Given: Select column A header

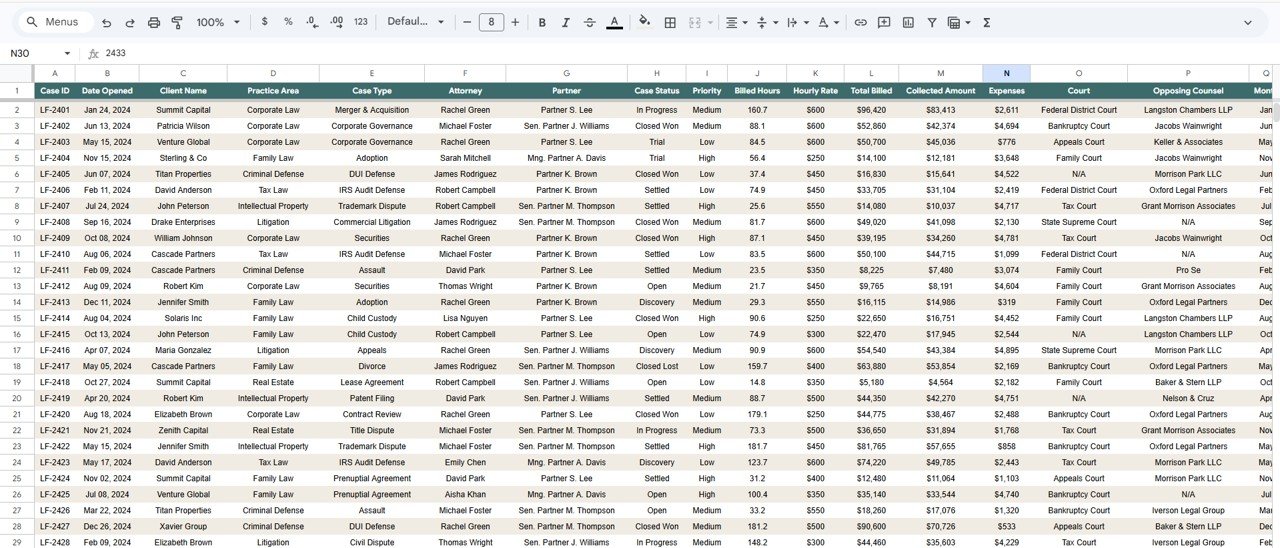Looking at the screenshot, I should (55, 73).
